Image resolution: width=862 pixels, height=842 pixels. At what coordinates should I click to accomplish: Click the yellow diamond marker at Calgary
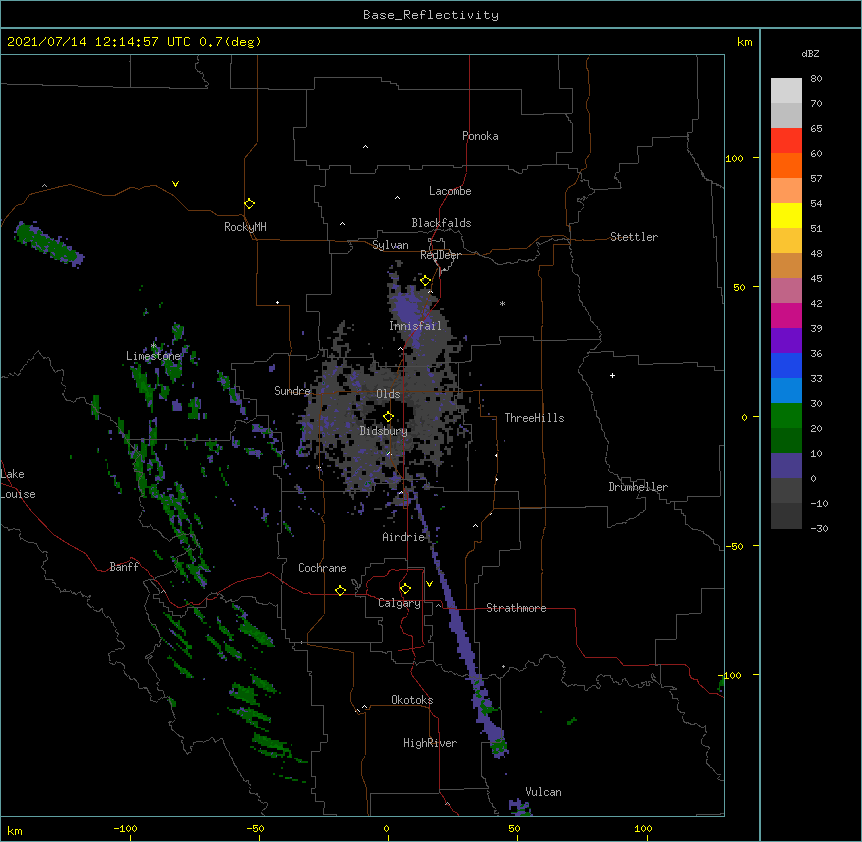(x=405, y=589)
